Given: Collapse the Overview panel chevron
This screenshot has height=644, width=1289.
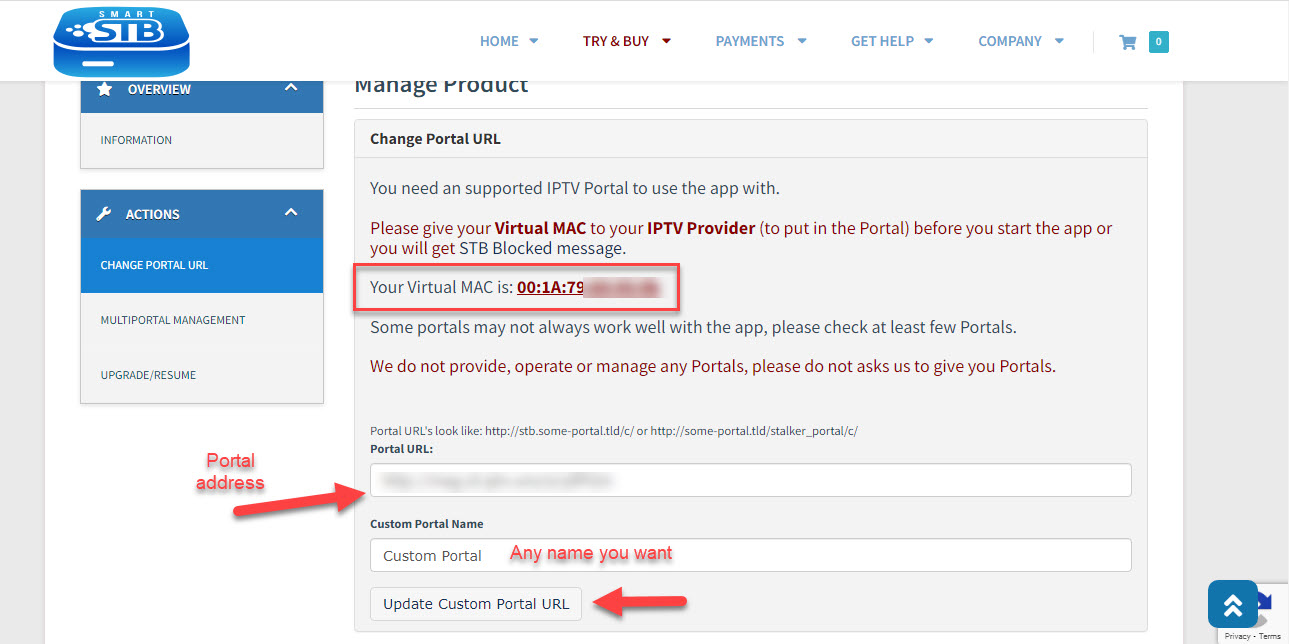Looking at the screenshot, I should (291, 88).
